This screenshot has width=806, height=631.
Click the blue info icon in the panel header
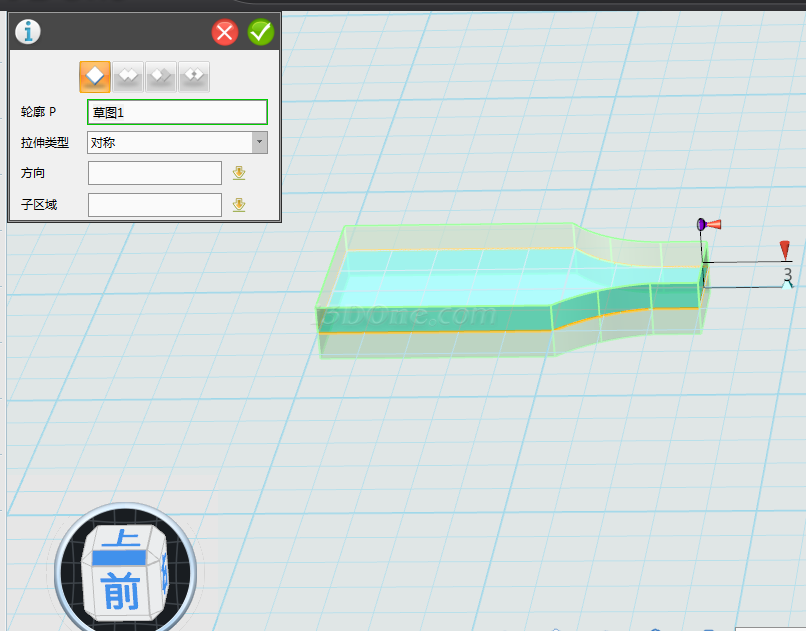28,32
